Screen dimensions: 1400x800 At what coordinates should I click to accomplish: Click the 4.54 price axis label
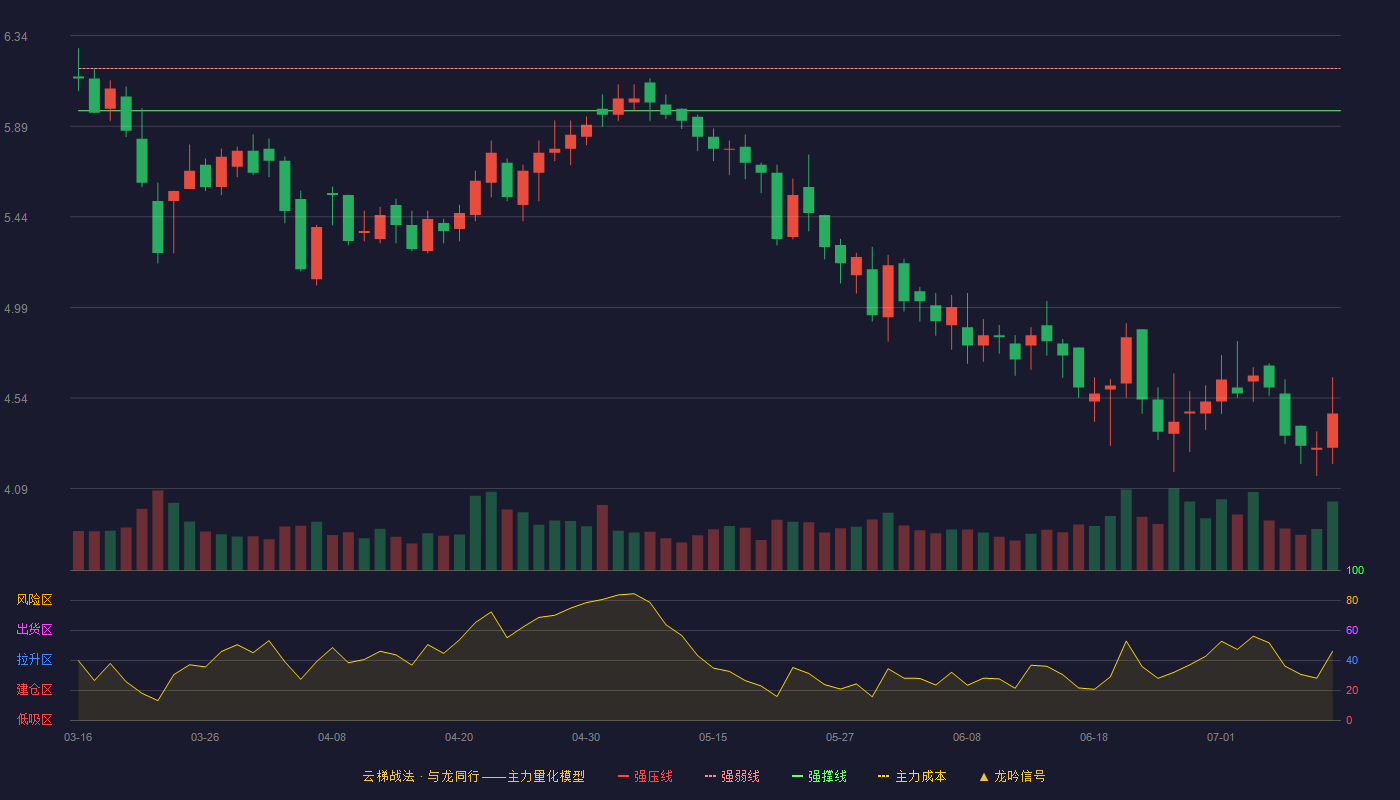16,399
